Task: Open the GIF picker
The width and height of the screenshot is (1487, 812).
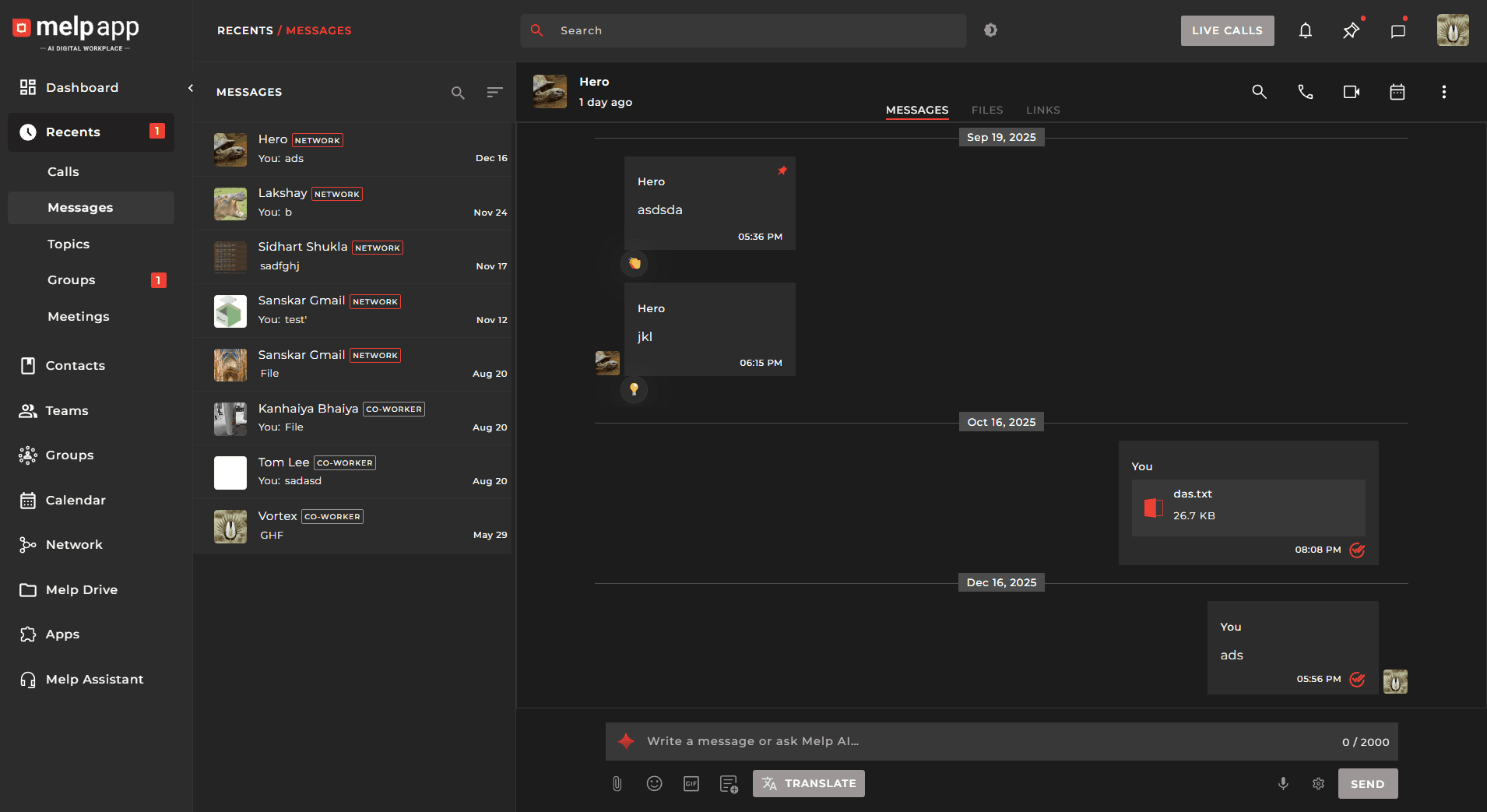Action: pyautogui.click(x=691, y=784)
